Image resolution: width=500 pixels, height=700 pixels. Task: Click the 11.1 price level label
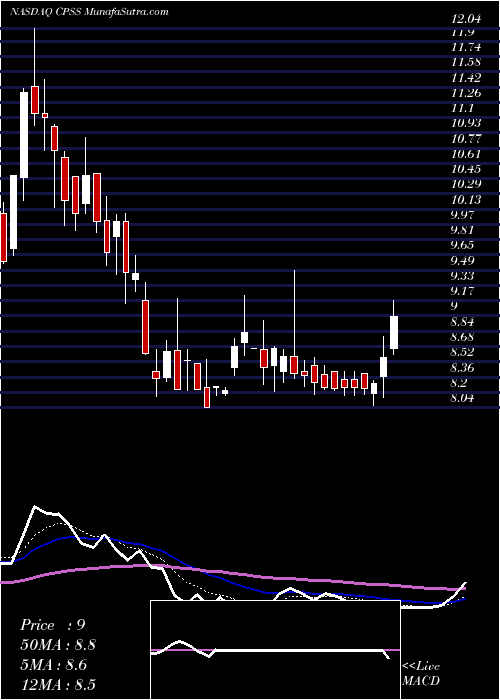462,109
